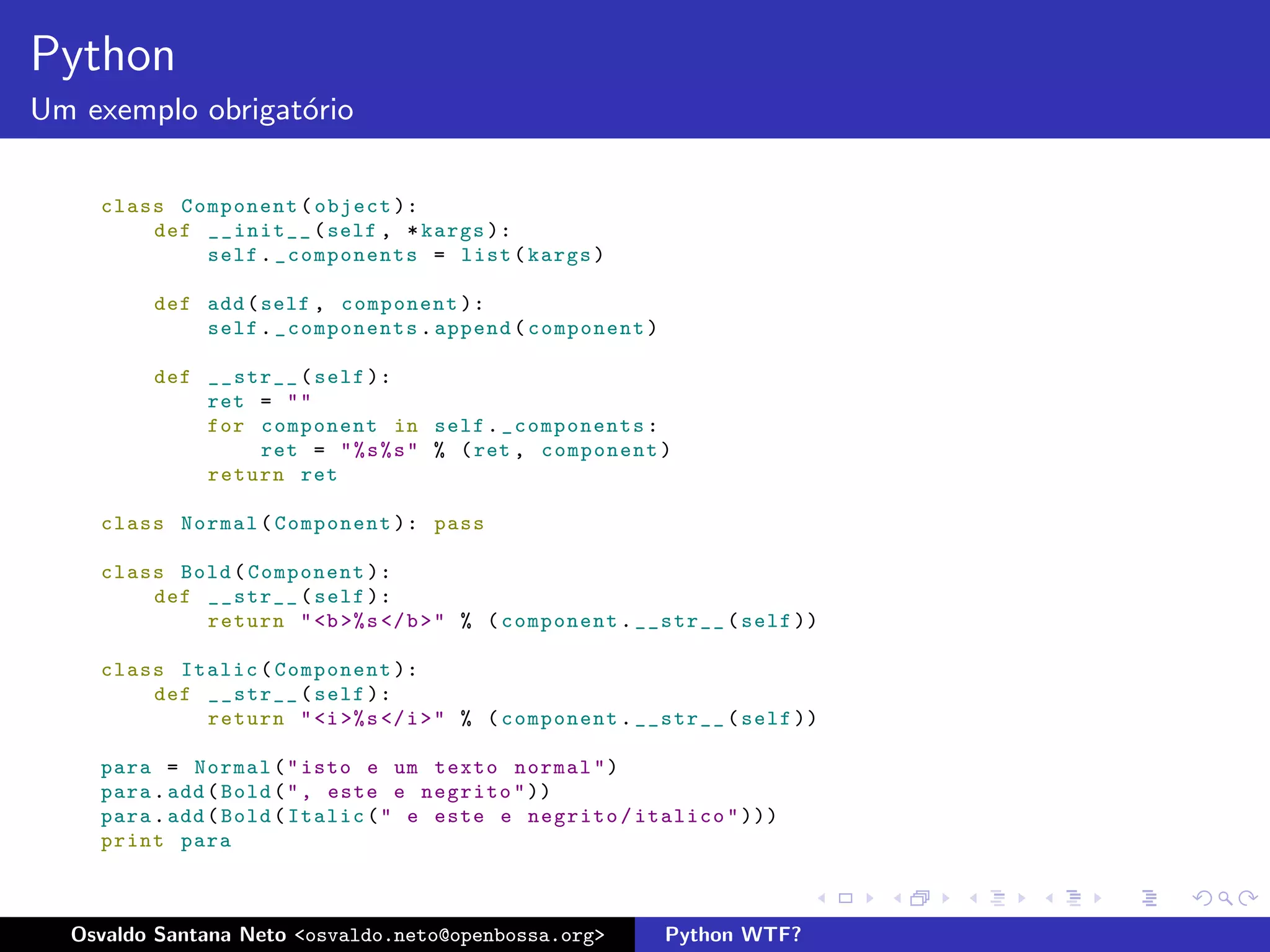Image resolution: width=1270 pixels, height=952 pixels.
Task: Click the print para line
Action: pyautogui.click(x=166, y=841)
